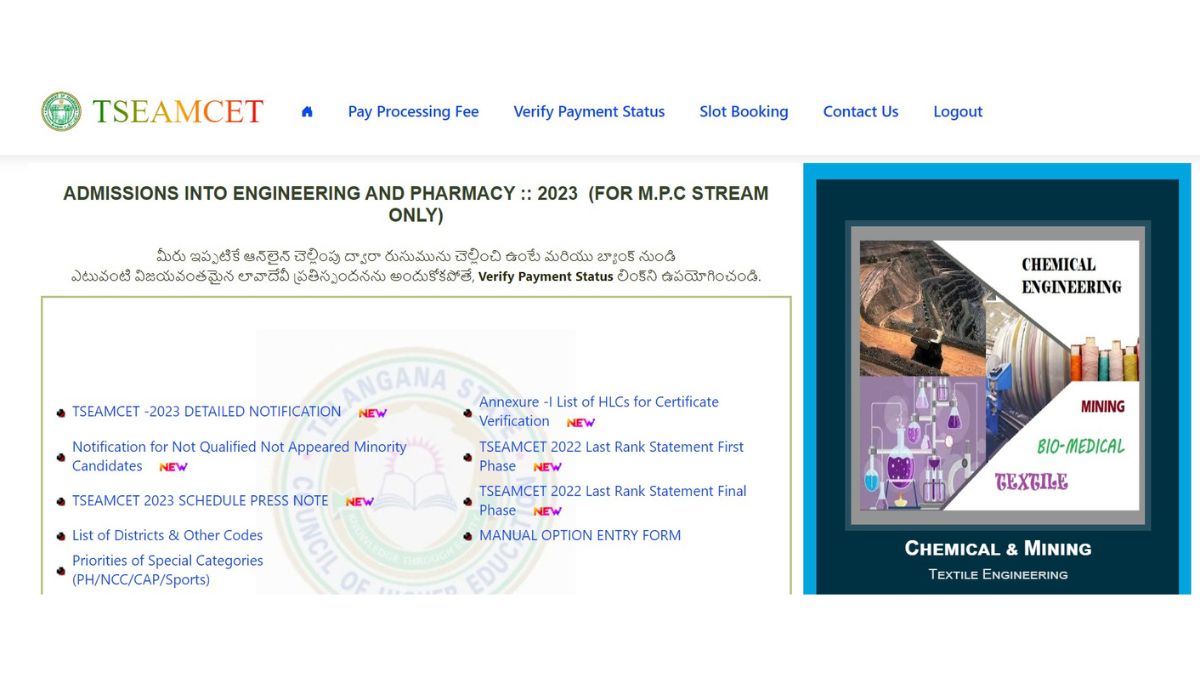Viewport: 1200px width, 675px height.
Task: Click NEW badge beside Schedule Press Note
Action: [x=359, y=502]
